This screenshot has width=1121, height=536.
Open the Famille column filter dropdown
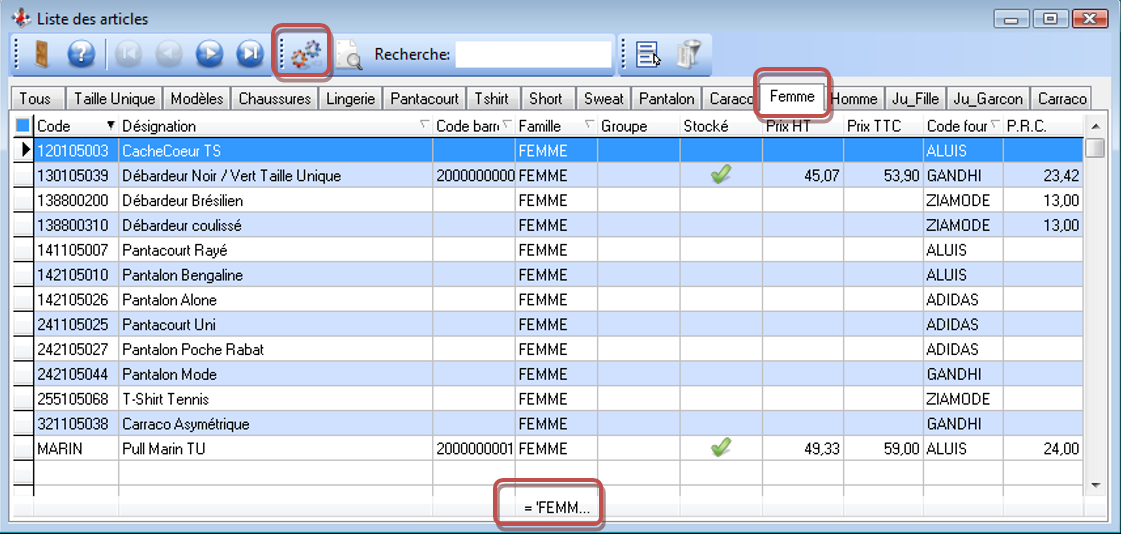point(589,126)
